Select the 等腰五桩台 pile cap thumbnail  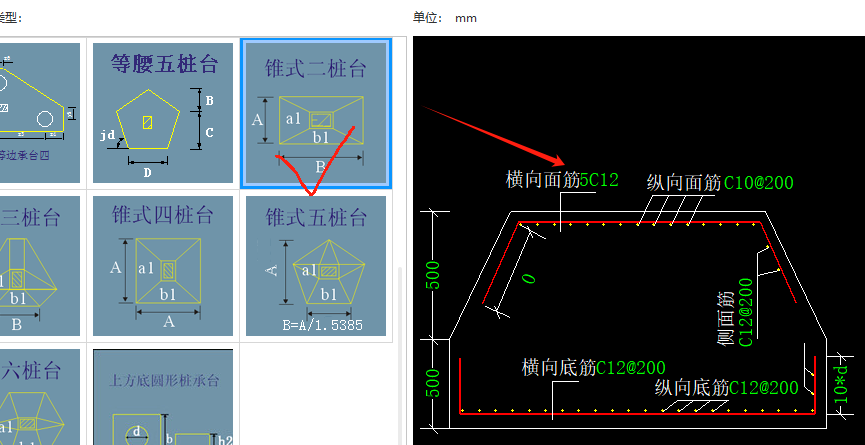(163, 113)
